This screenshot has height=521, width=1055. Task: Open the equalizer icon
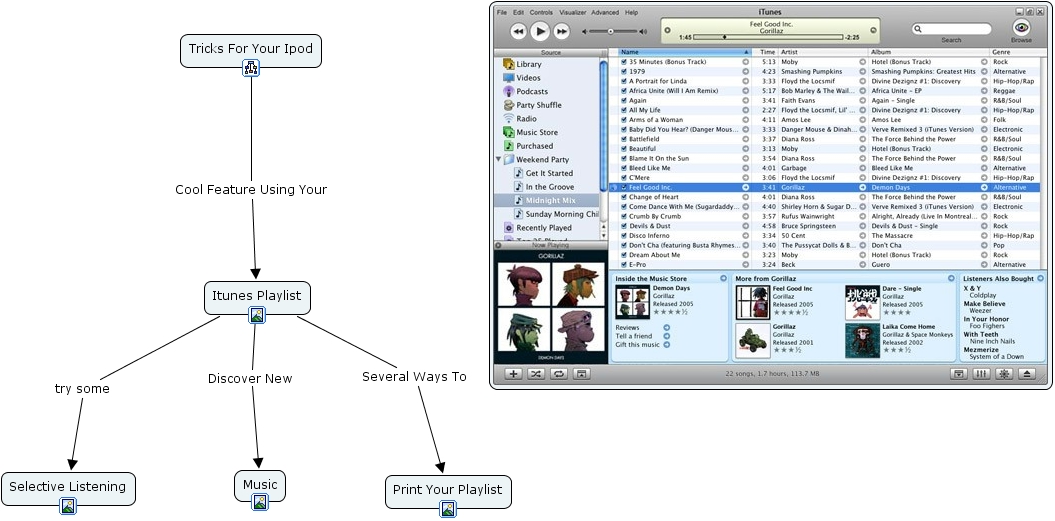click(981, 374)
